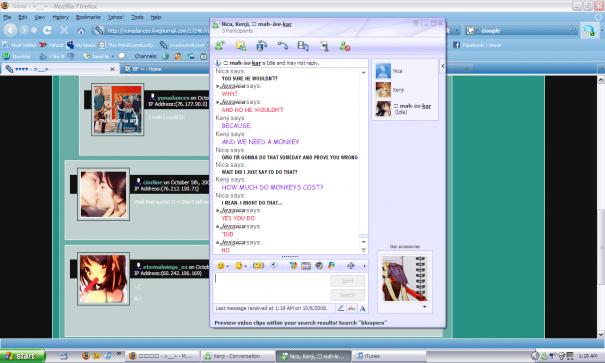Click the Search button below Send
The height and width of the screenshot is (363, 605).
347,295
